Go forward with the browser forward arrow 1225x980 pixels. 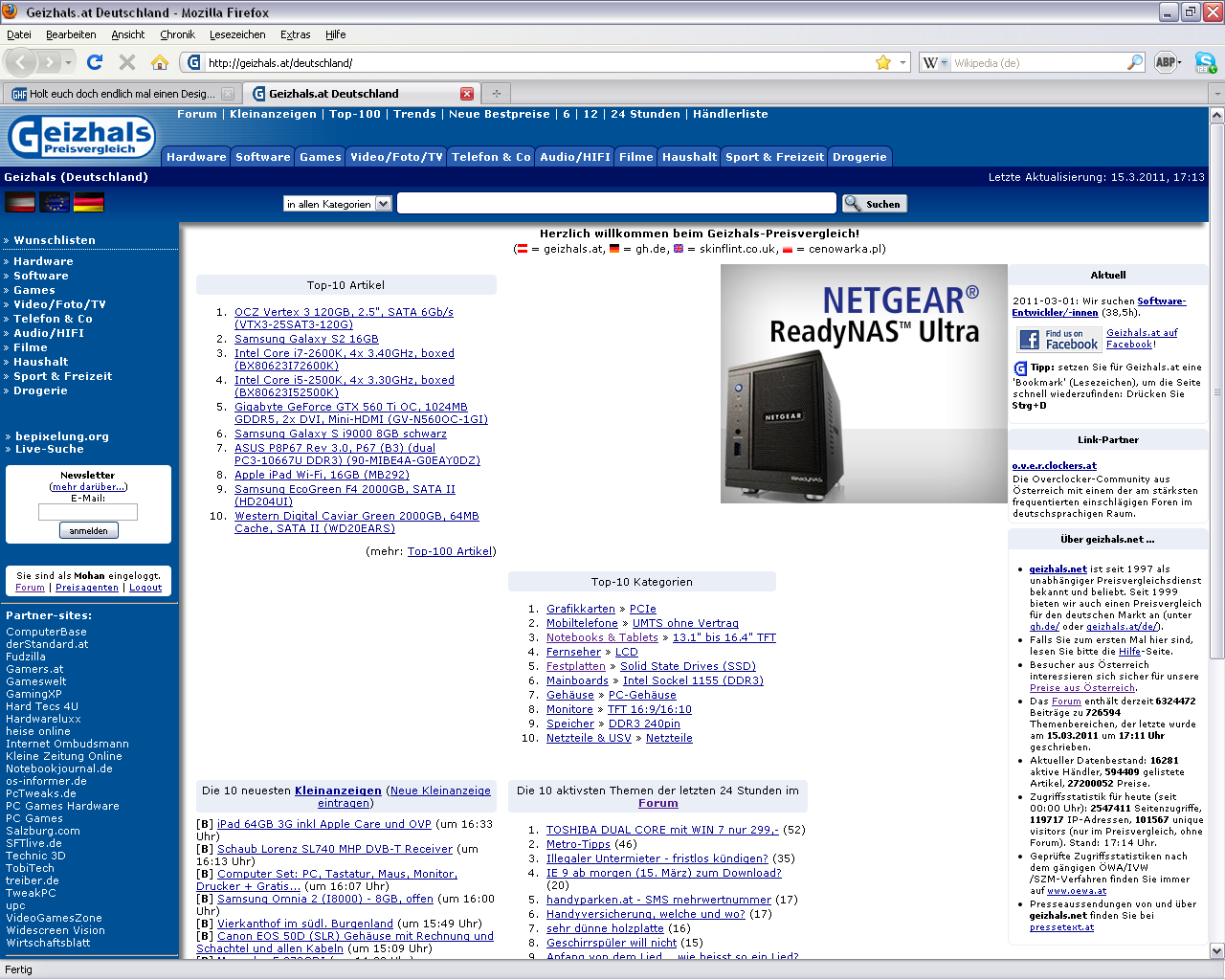coord(51,62)
